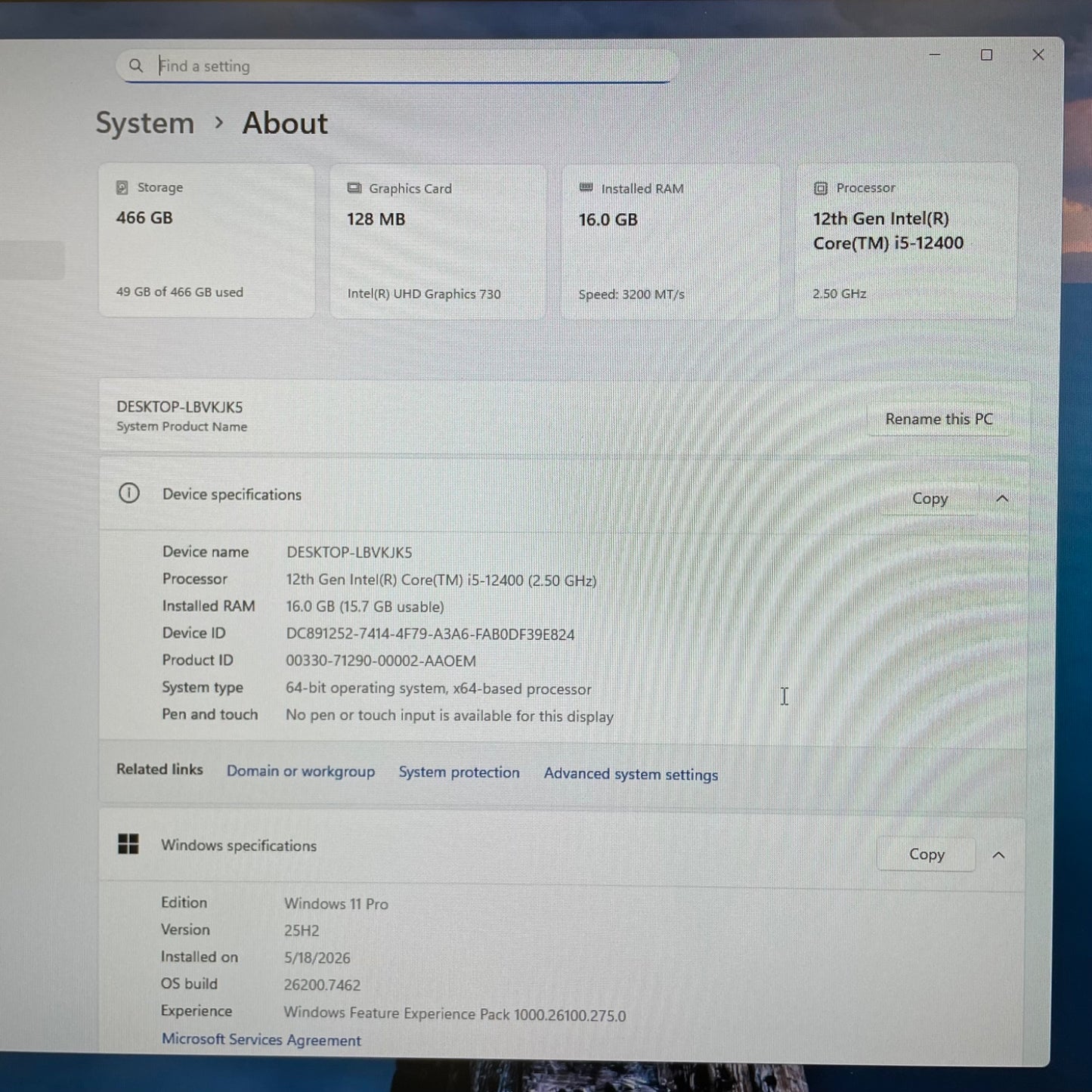The width and height of the screenshot is (1092, 1092).
Task: Go back to System in the breadcrumb
Action: tap(145, 123)
